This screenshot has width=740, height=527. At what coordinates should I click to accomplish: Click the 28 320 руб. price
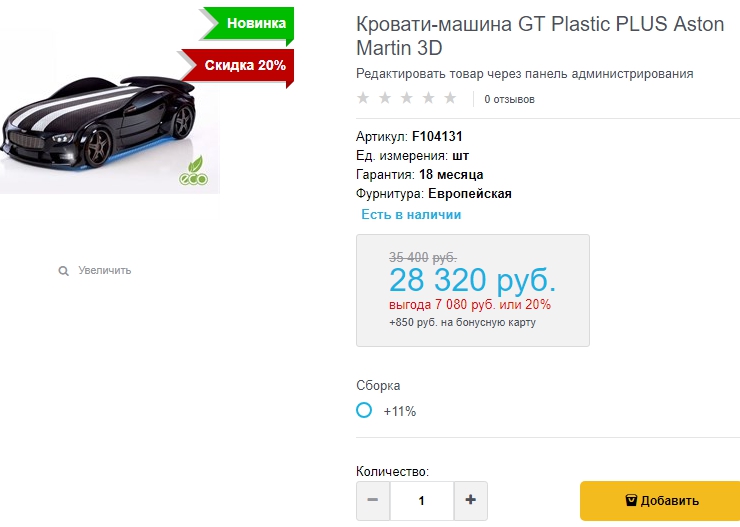click(x=472, y=279)
